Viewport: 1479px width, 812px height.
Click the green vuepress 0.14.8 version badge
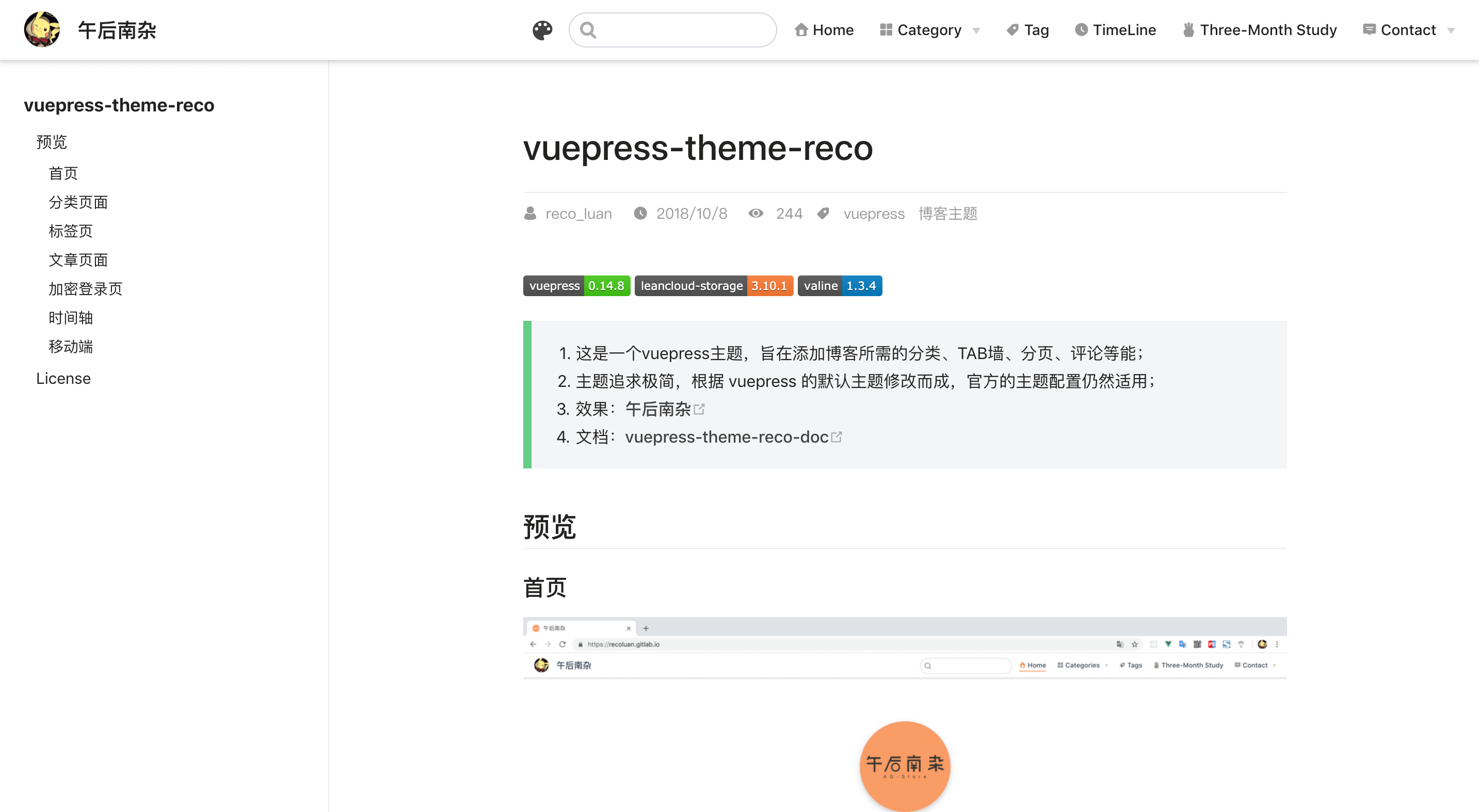click(x=576, y=286)
